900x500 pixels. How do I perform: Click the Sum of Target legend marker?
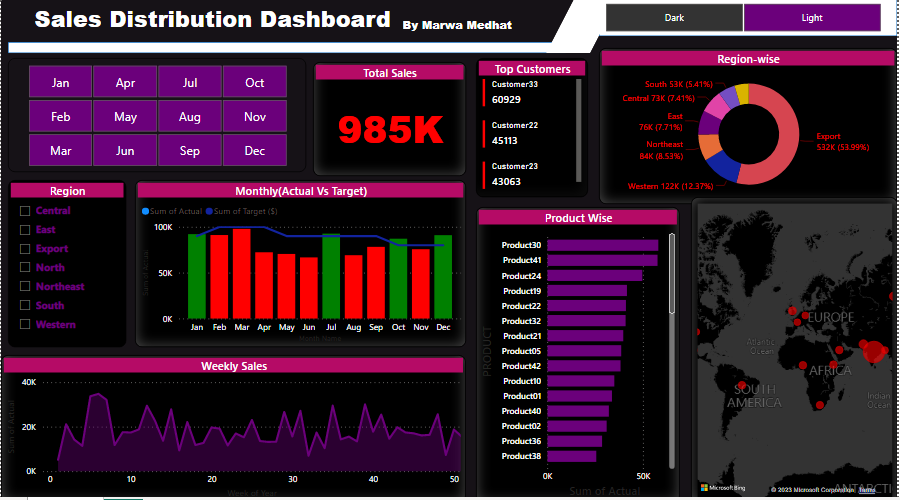point(209,211)
